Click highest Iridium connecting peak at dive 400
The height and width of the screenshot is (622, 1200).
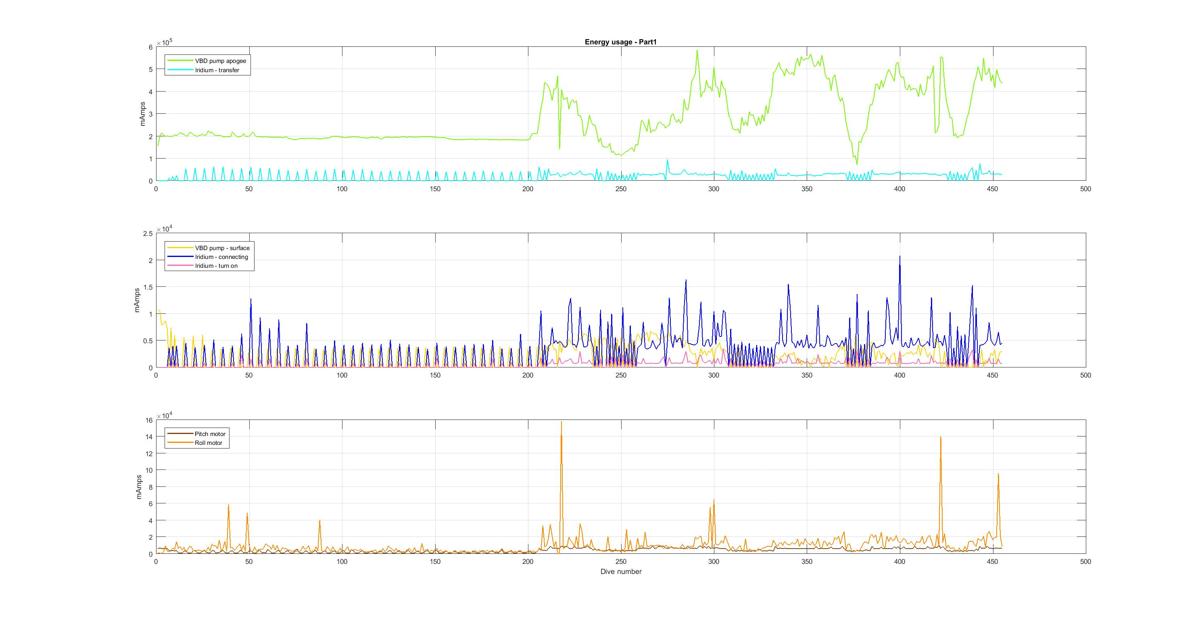900,257
